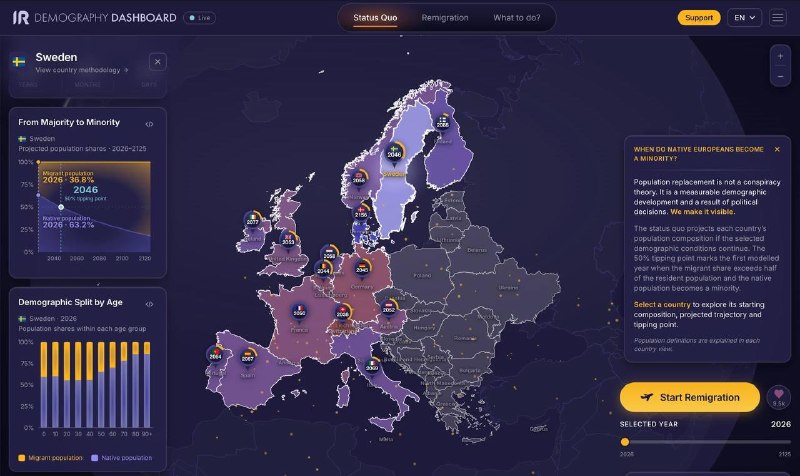The image size is (800, 476).
Task: Select the Norway map marker
Action: (359, 179)
